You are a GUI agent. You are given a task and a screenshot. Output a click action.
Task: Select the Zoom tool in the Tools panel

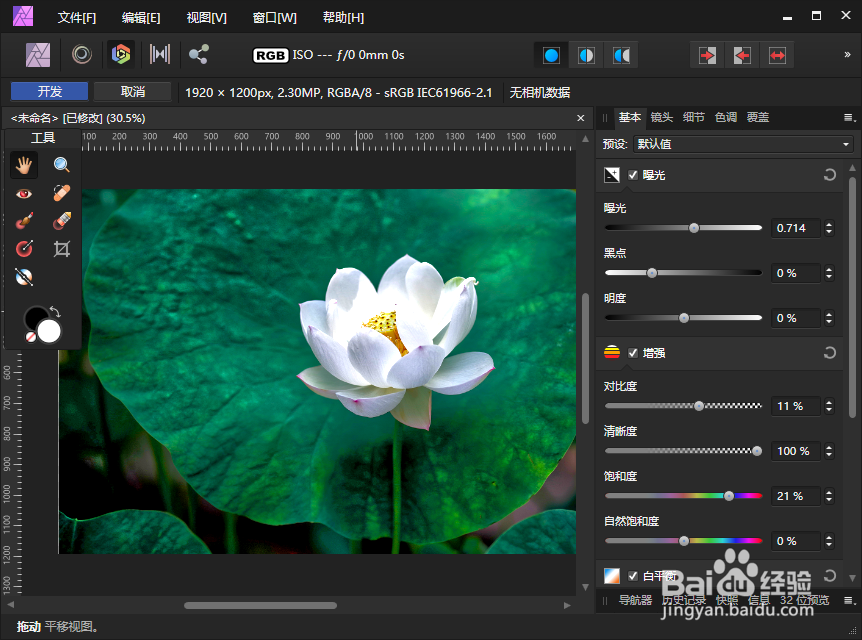coord(61,164)
